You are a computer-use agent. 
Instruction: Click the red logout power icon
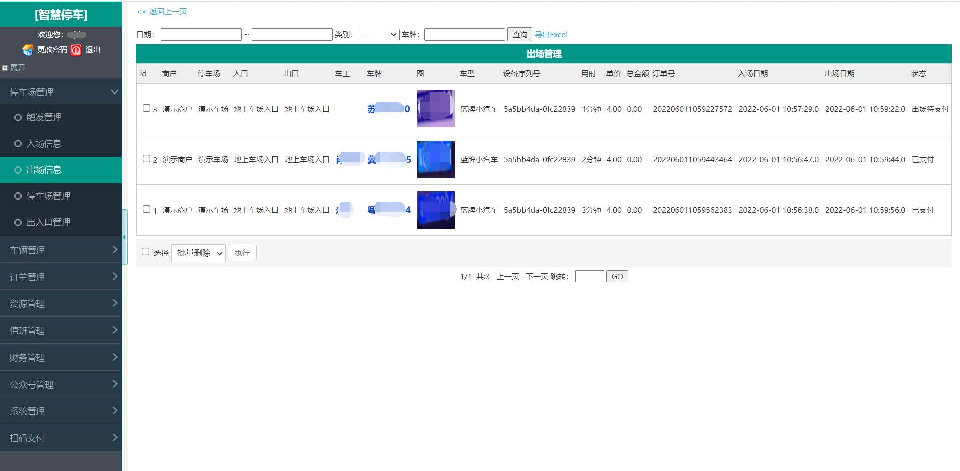pos(76,50)
